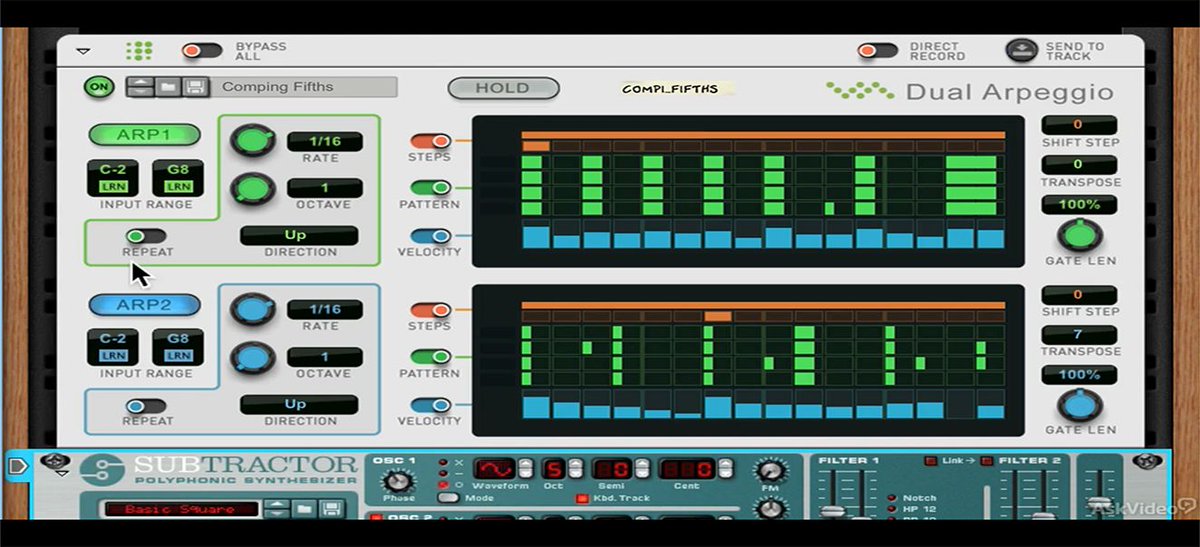Image resolution: width=1200 pixels, height=547 pixels.
Task: Select the ARP1 button
Action: [144, 135]
